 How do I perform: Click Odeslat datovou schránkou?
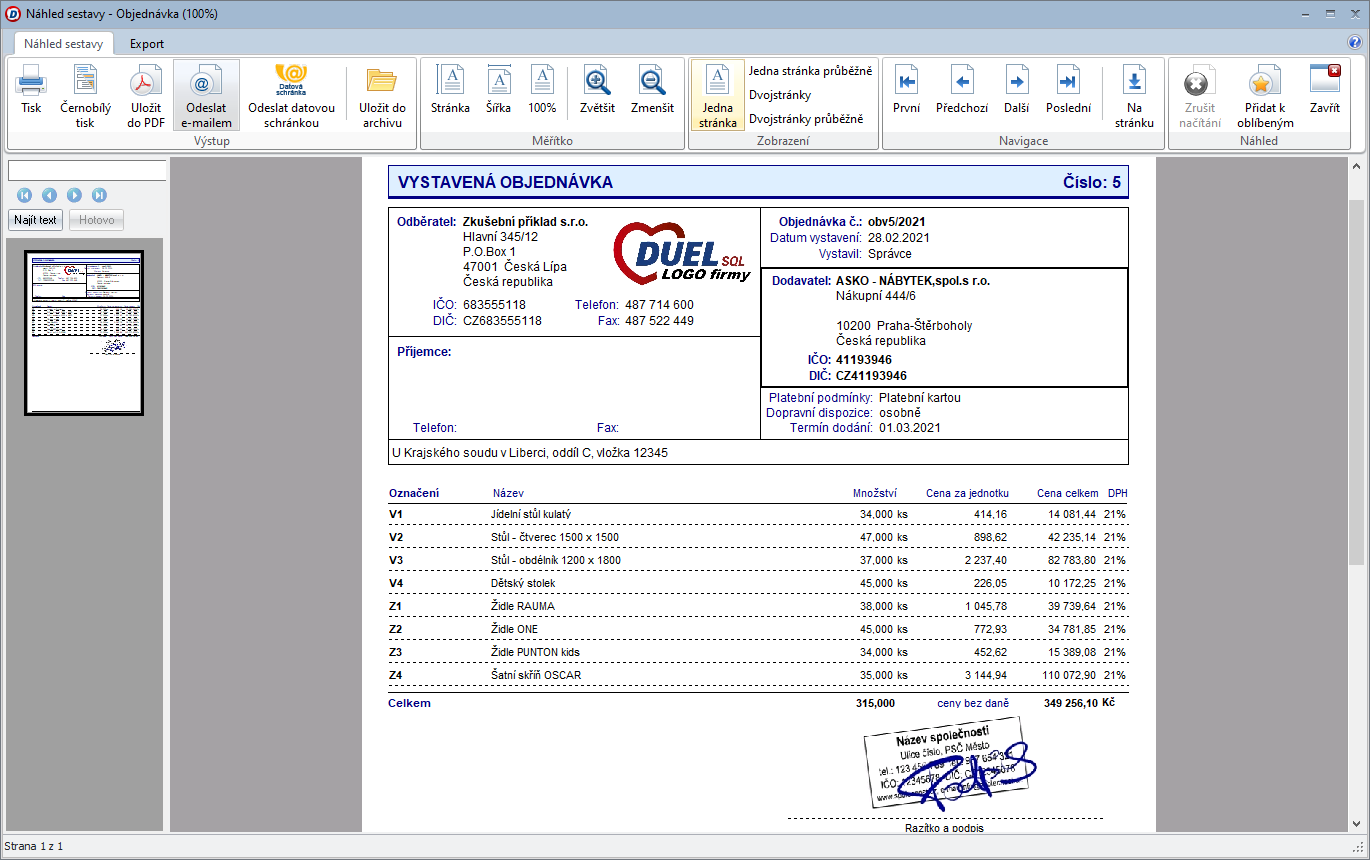[291, 95]
